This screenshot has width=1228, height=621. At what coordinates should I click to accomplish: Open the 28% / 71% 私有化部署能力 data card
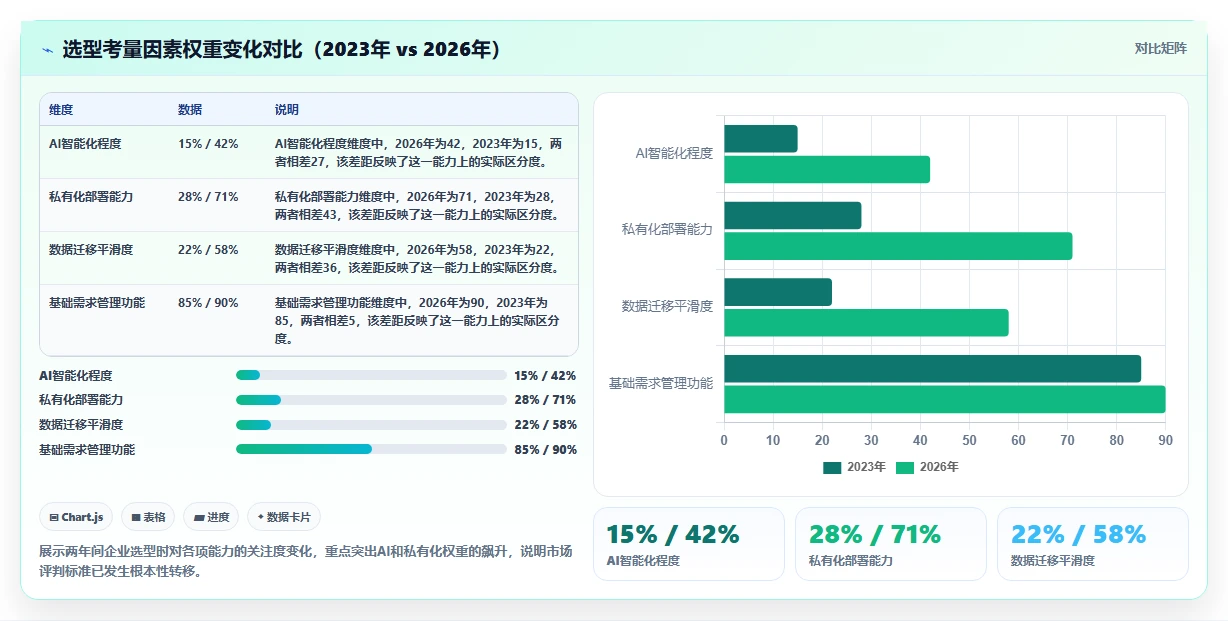click(x=891, y=544)
